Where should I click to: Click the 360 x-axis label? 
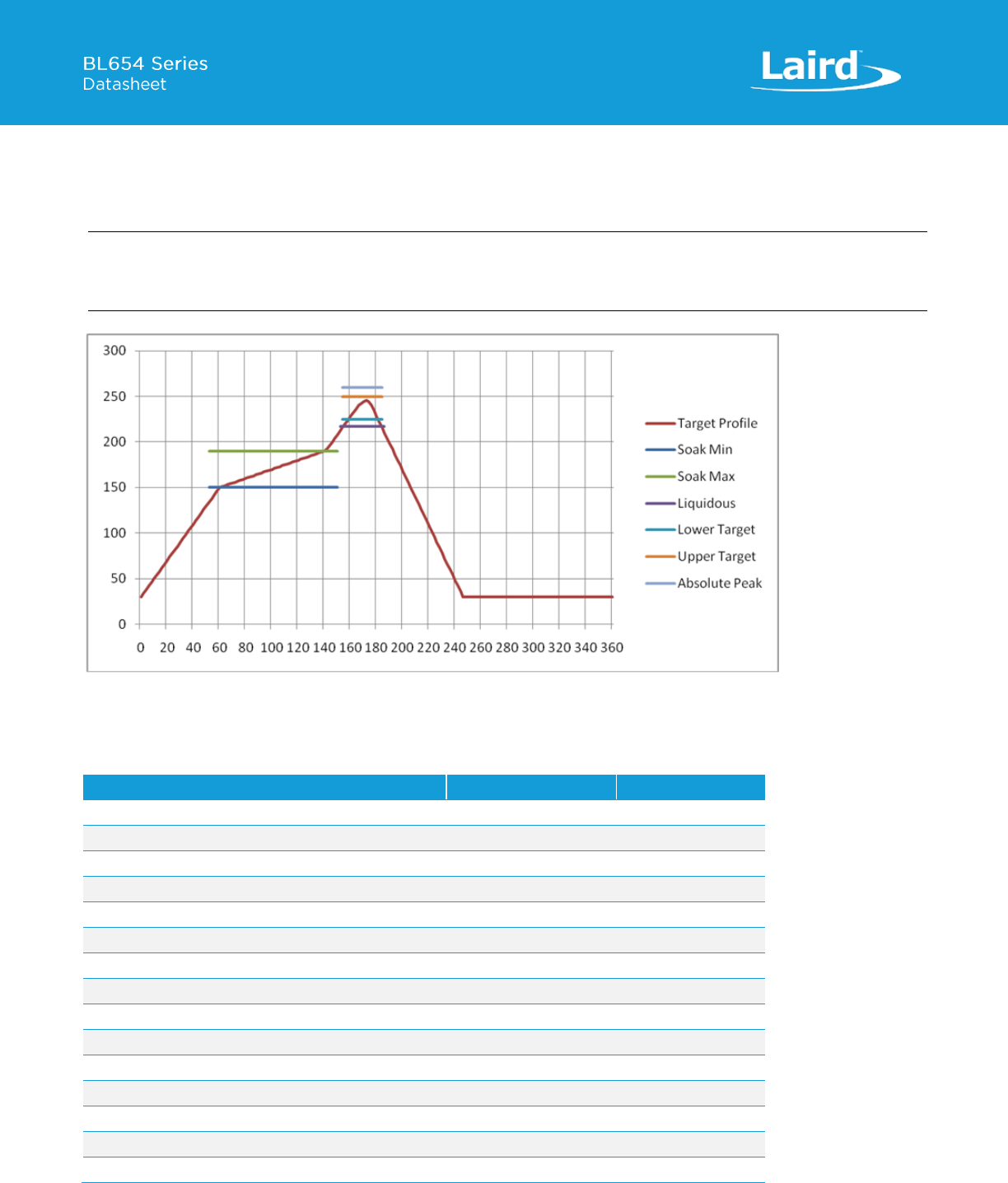coord(612,648)
